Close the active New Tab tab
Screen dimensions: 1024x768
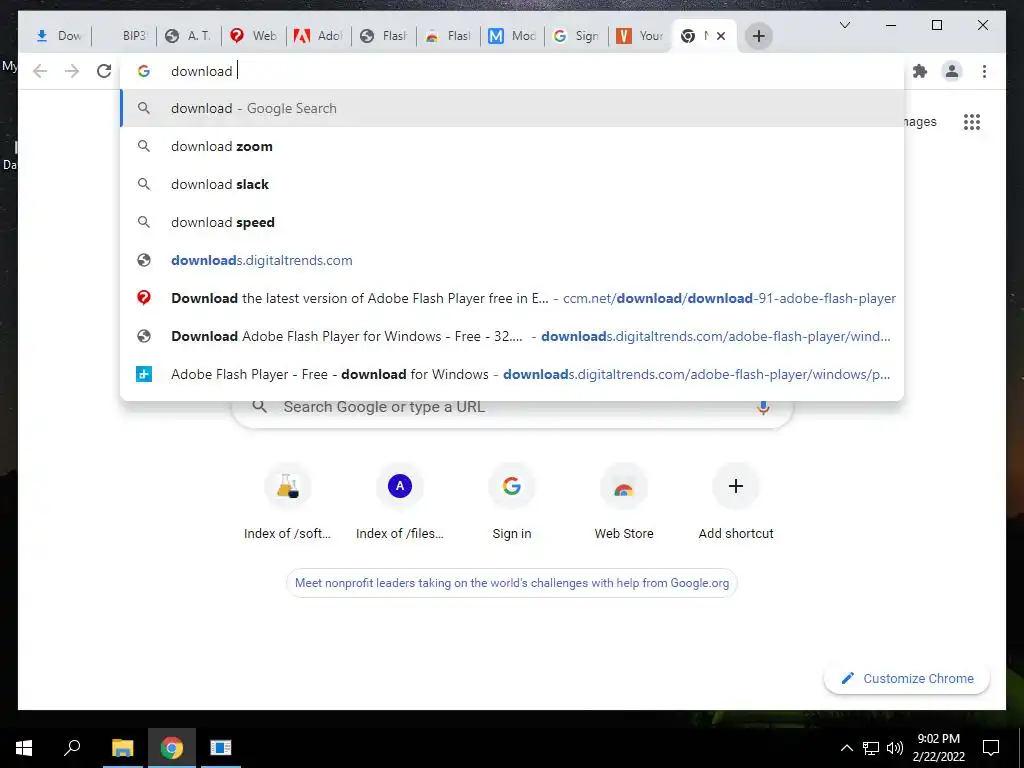coord(721,36)
